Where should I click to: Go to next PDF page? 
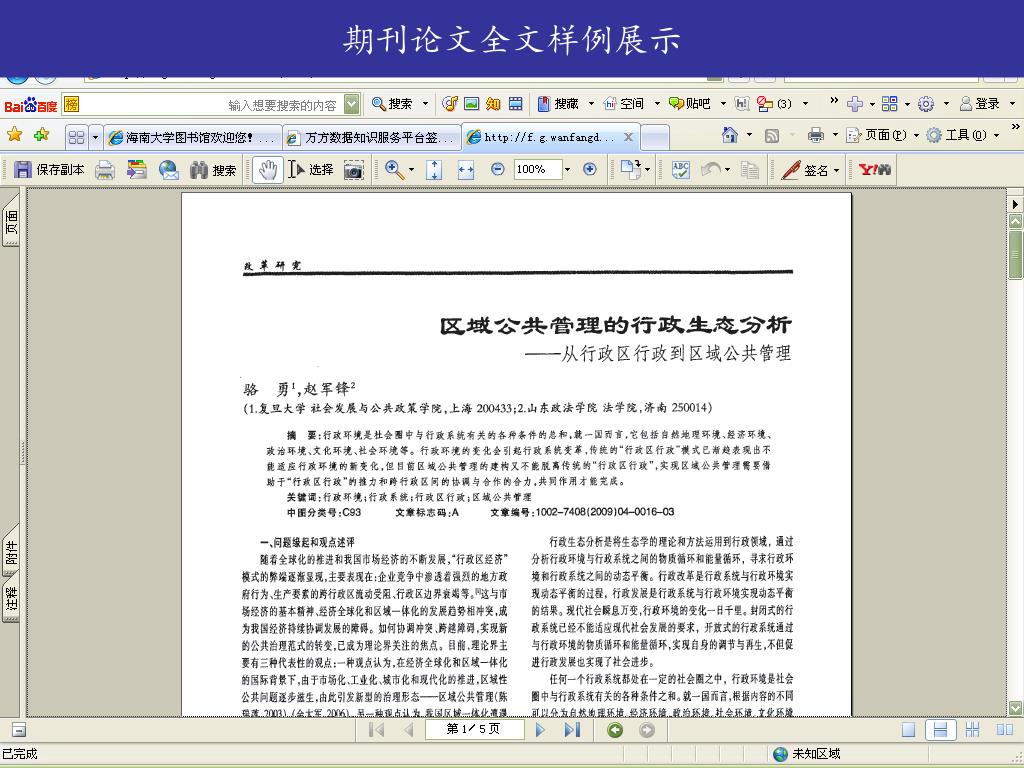click(540, 730)
